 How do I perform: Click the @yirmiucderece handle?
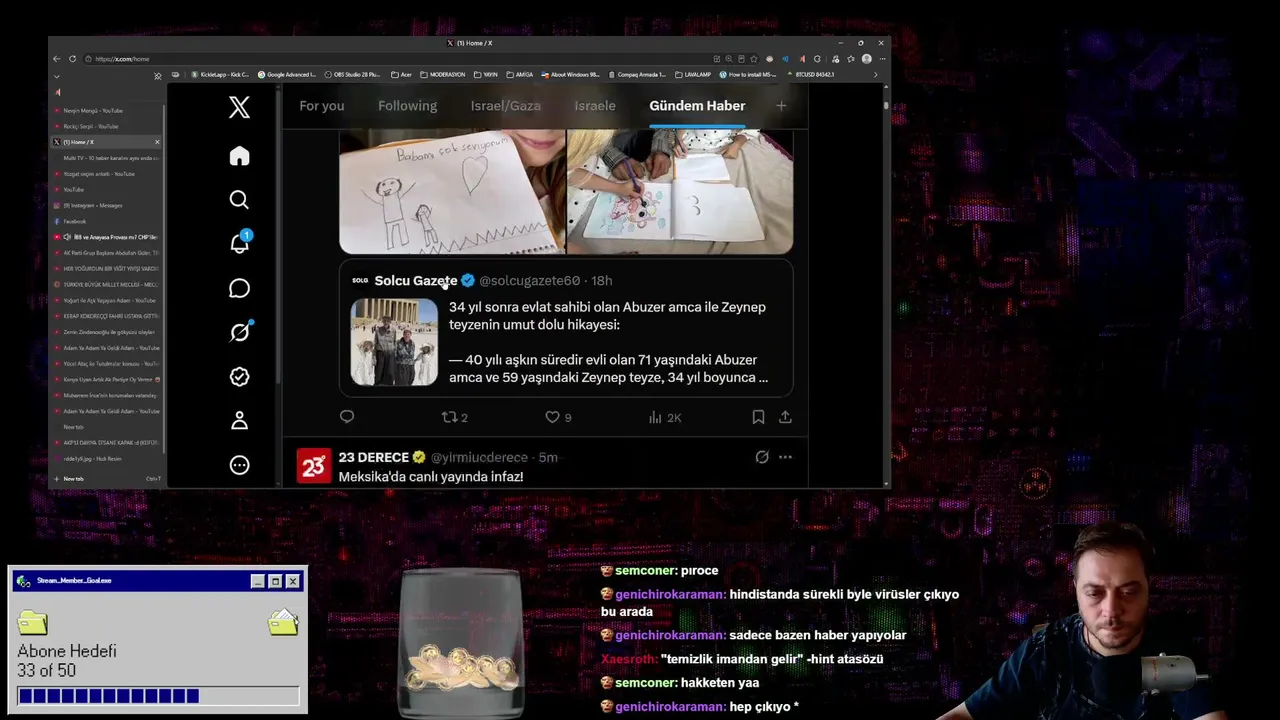pyautogui.click(x=479, y=457)
